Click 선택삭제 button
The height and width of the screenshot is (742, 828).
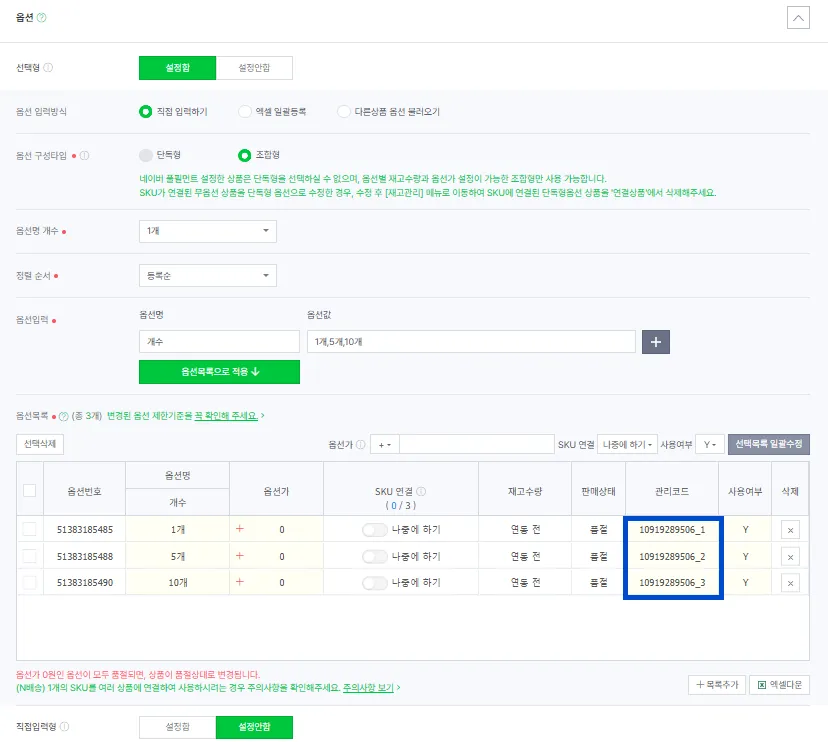tap(40, 444)
